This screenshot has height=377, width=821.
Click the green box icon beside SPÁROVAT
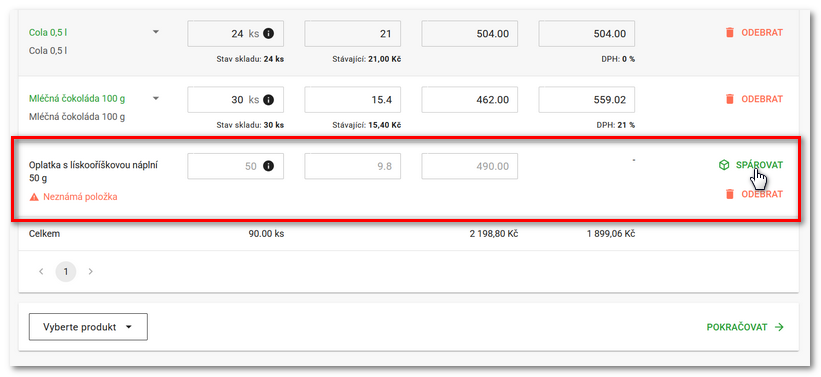[x=724, y=165]
